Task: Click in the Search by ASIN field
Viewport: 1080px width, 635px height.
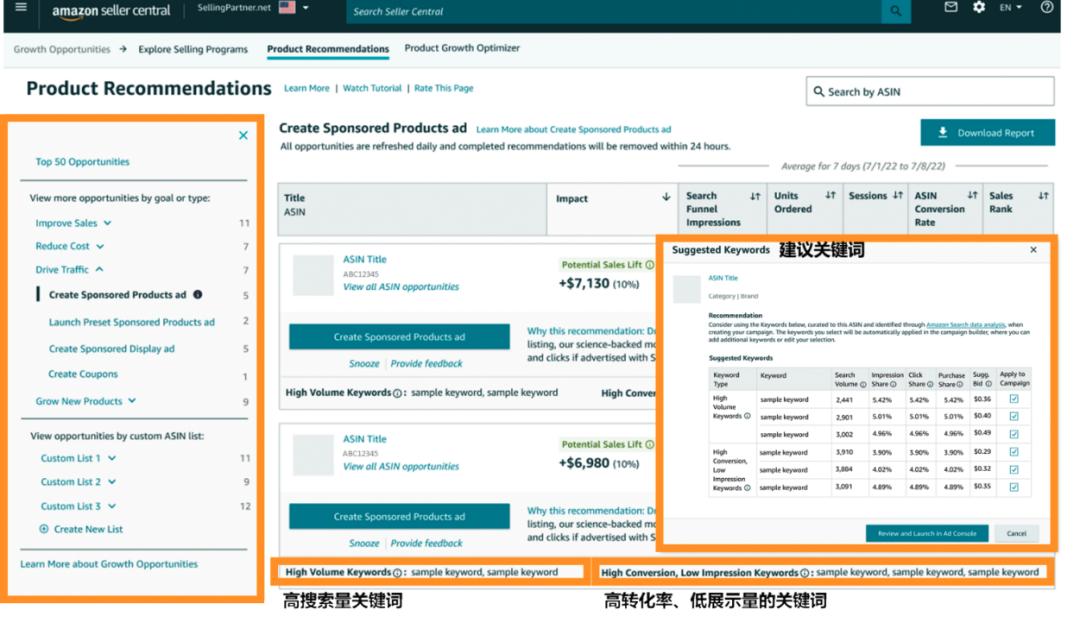Action: (930, 92)
